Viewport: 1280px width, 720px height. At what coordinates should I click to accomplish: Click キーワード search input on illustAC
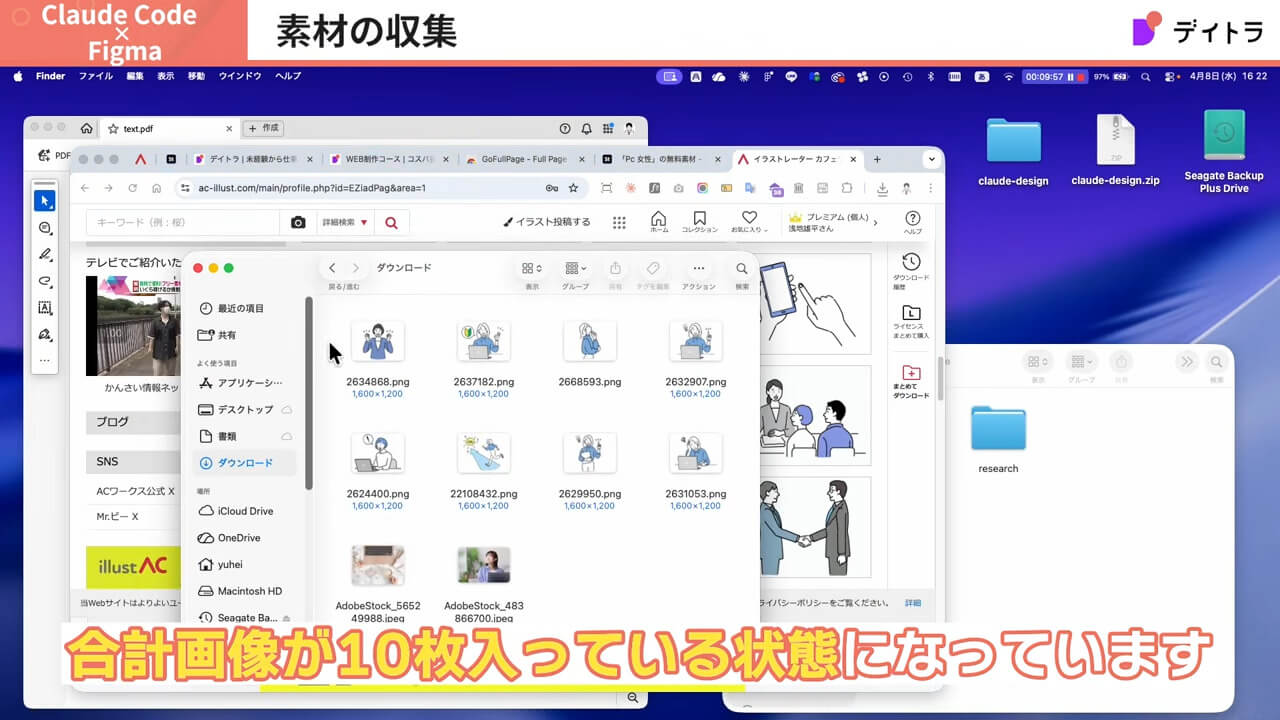pyautogui.click(x=183, y=222)
